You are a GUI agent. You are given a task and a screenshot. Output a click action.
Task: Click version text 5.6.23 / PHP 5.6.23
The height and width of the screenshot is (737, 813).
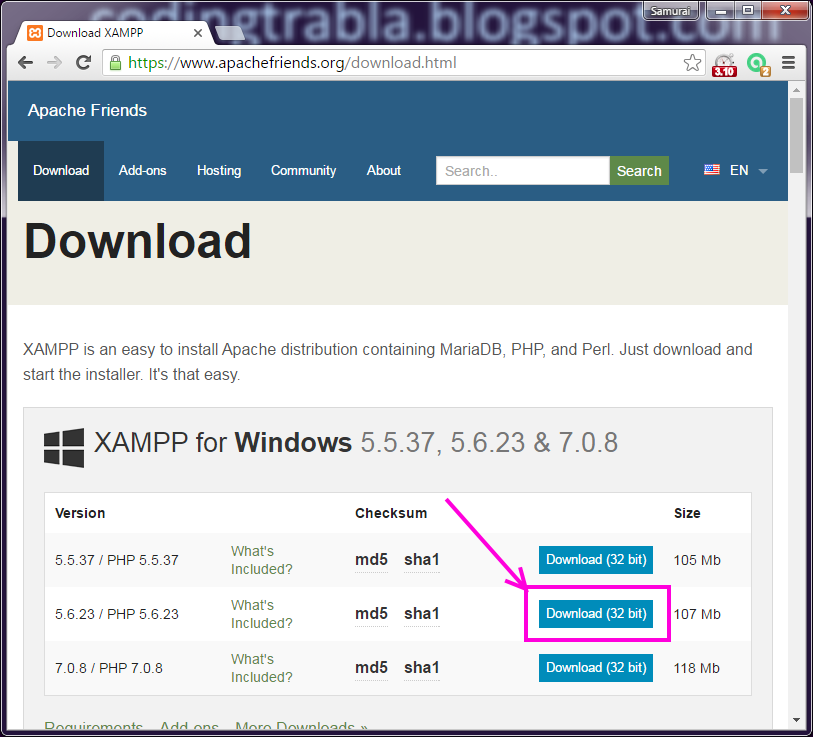click(x=117, y=615)
